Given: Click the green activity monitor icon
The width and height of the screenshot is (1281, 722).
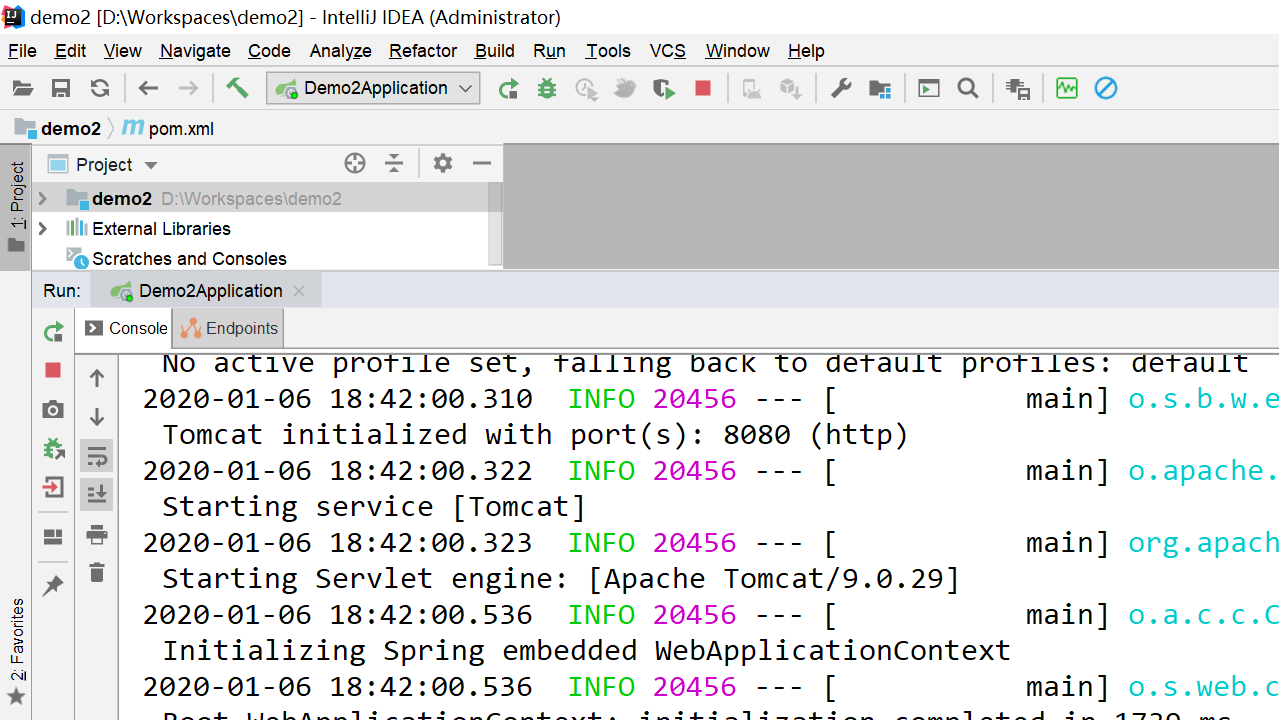Looking at the screenshot, I should tap(1067, 89).
